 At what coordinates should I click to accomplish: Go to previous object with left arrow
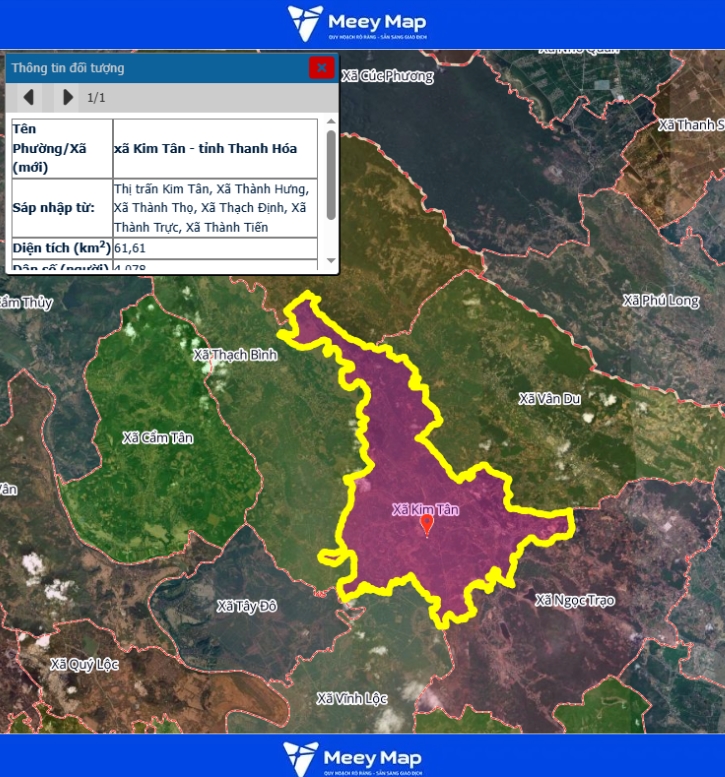[x=29, y=97]
